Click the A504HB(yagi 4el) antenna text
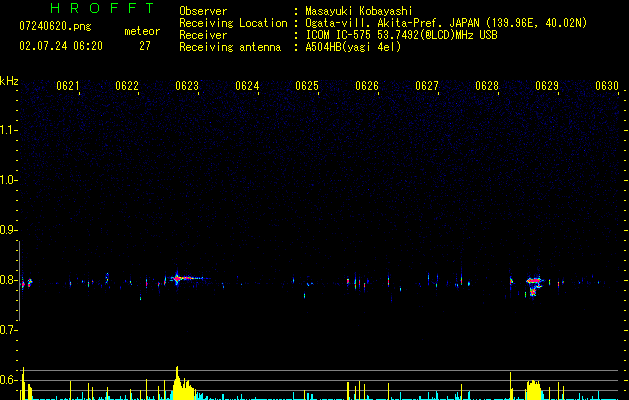Image resolution: width=629 pixels, height=400 pixels. click(x=353, y=47)
